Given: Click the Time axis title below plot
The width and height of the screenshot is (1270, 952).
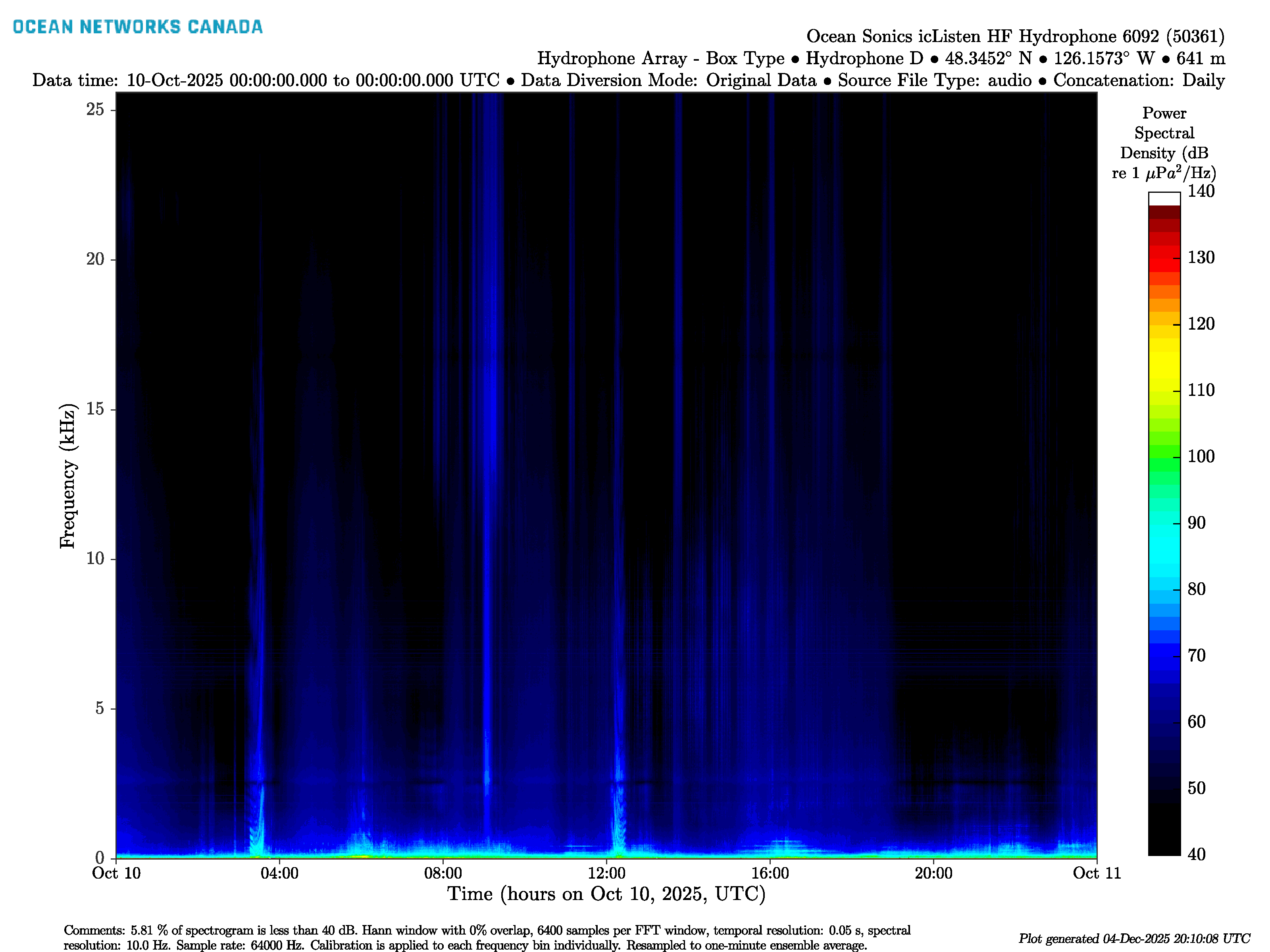Looking at the screenshot, I should click(606, 894).
